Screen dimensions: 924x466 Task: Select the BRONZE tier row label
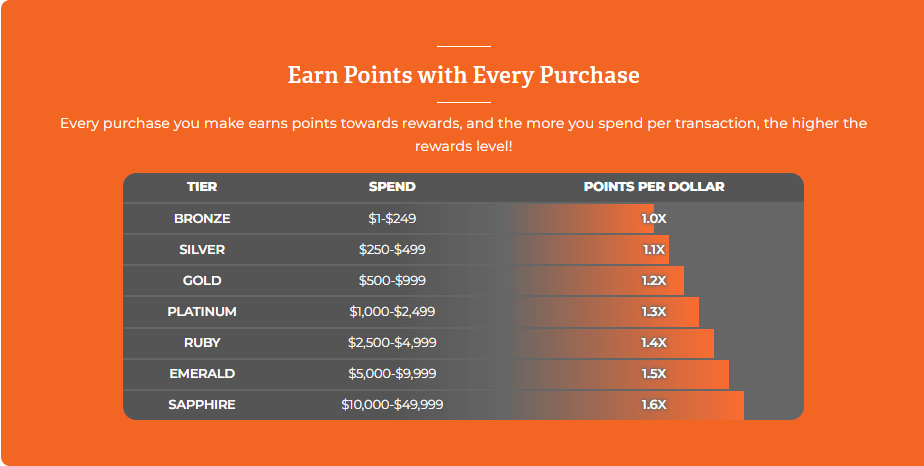[202, 219]
